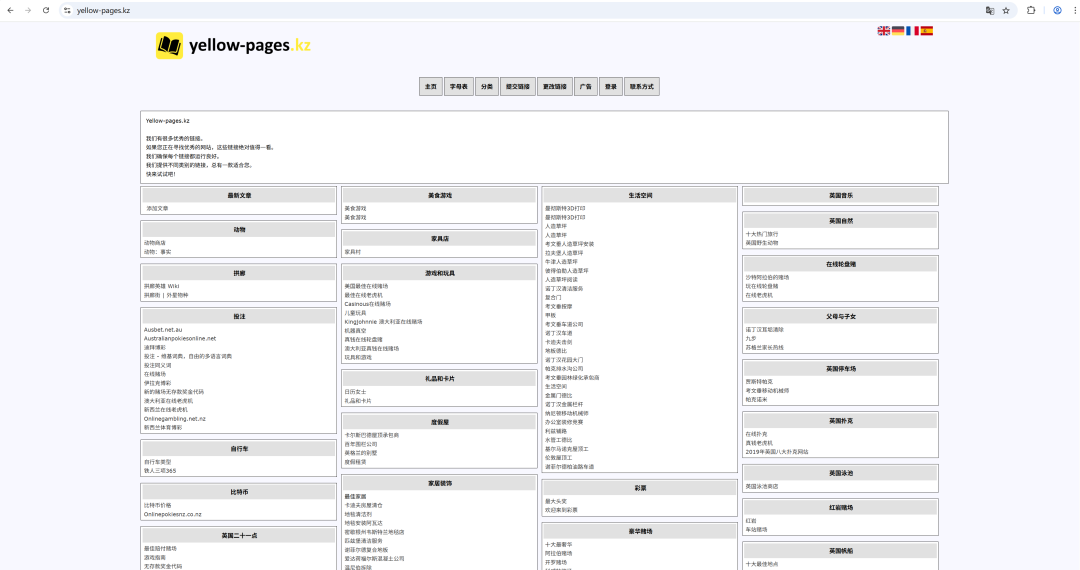
Task: Open the browser profile avatar icon
Action: tap(1057, 10)
